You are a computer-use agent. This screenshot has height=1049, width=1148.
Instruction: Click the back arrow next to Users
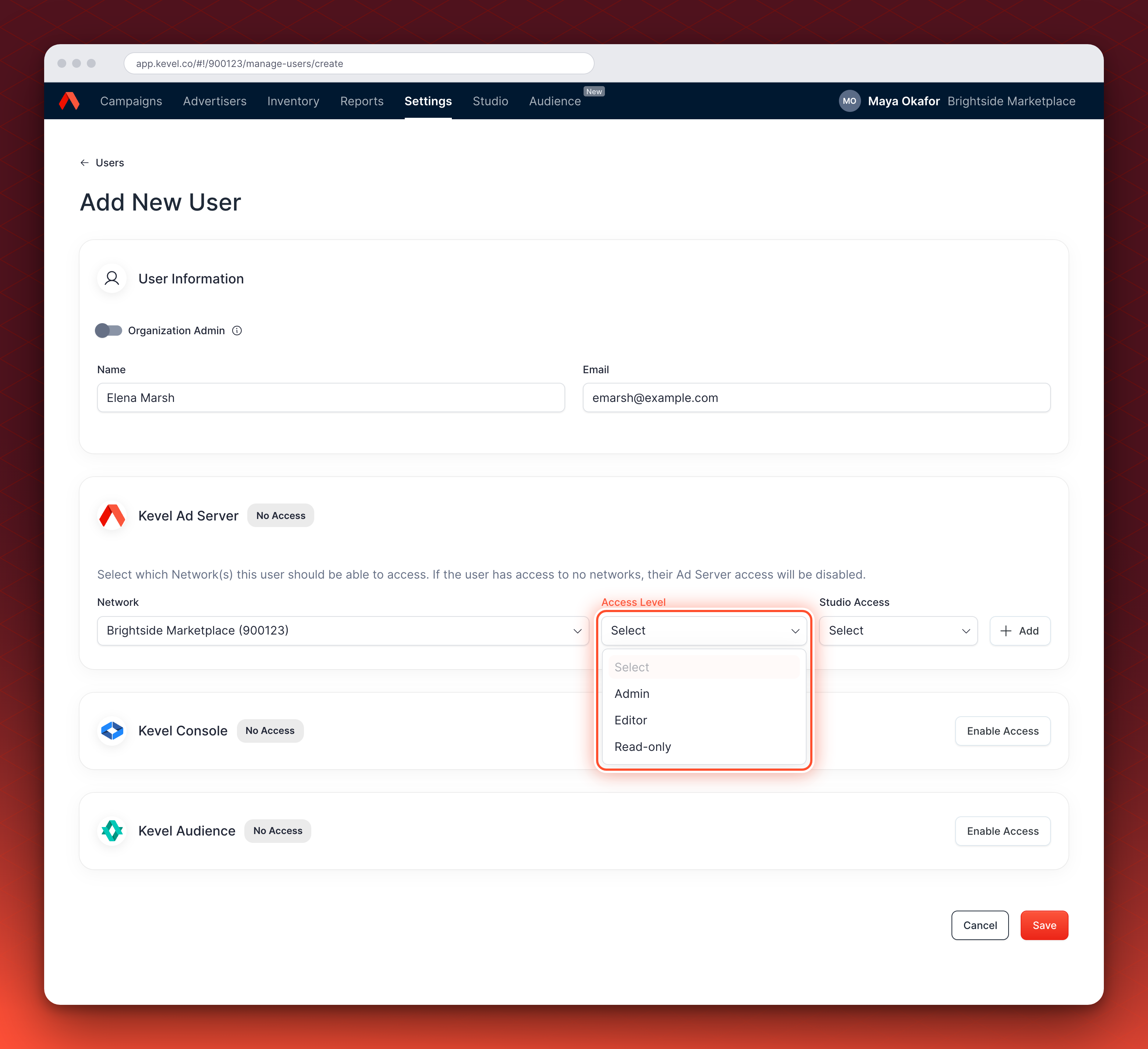coord(84,163)
